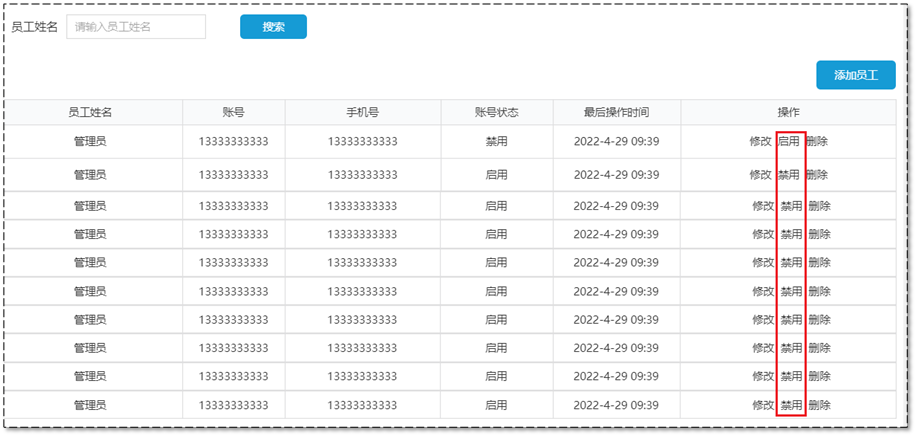Click the blue 搜索 button
The width and height of the screenshot is (916, 436).
click(273, 27)
